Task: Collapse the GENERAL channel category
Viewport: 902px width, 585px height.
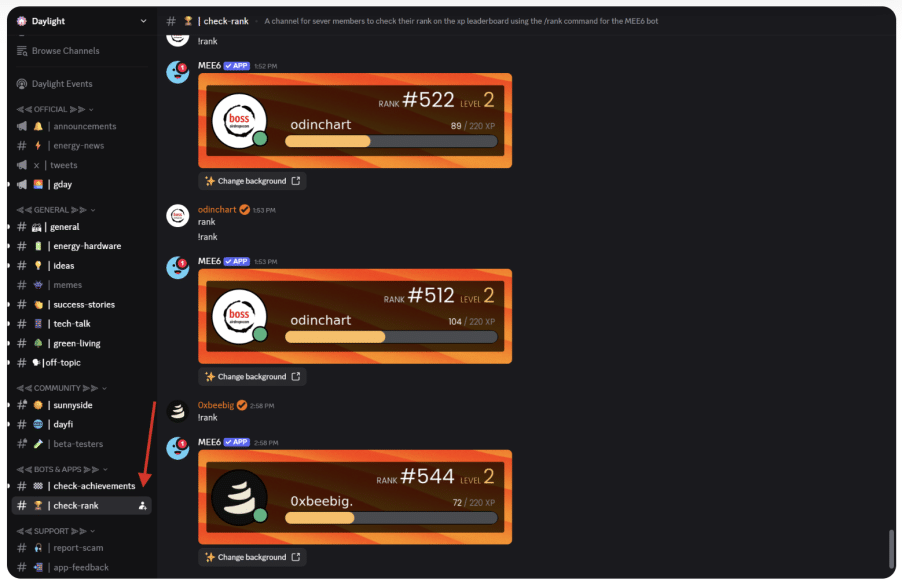Action: (x=56, y=210)
